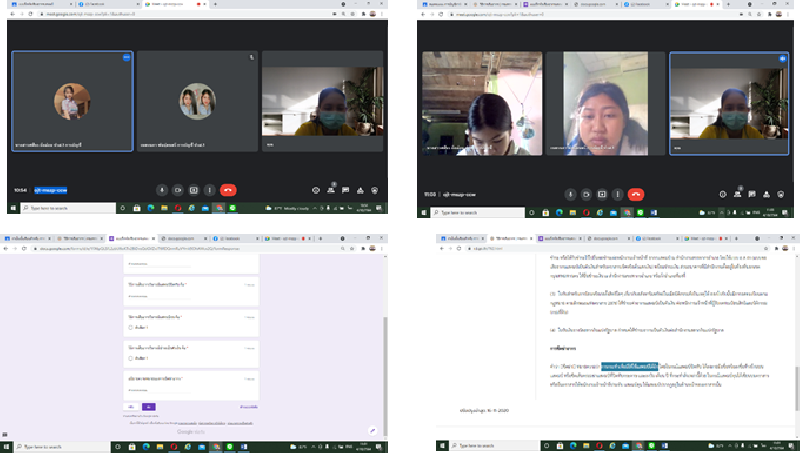Open chat panel in the top-left Meet call
This screenshot has width=800, height=453.
tap(345, 189)
